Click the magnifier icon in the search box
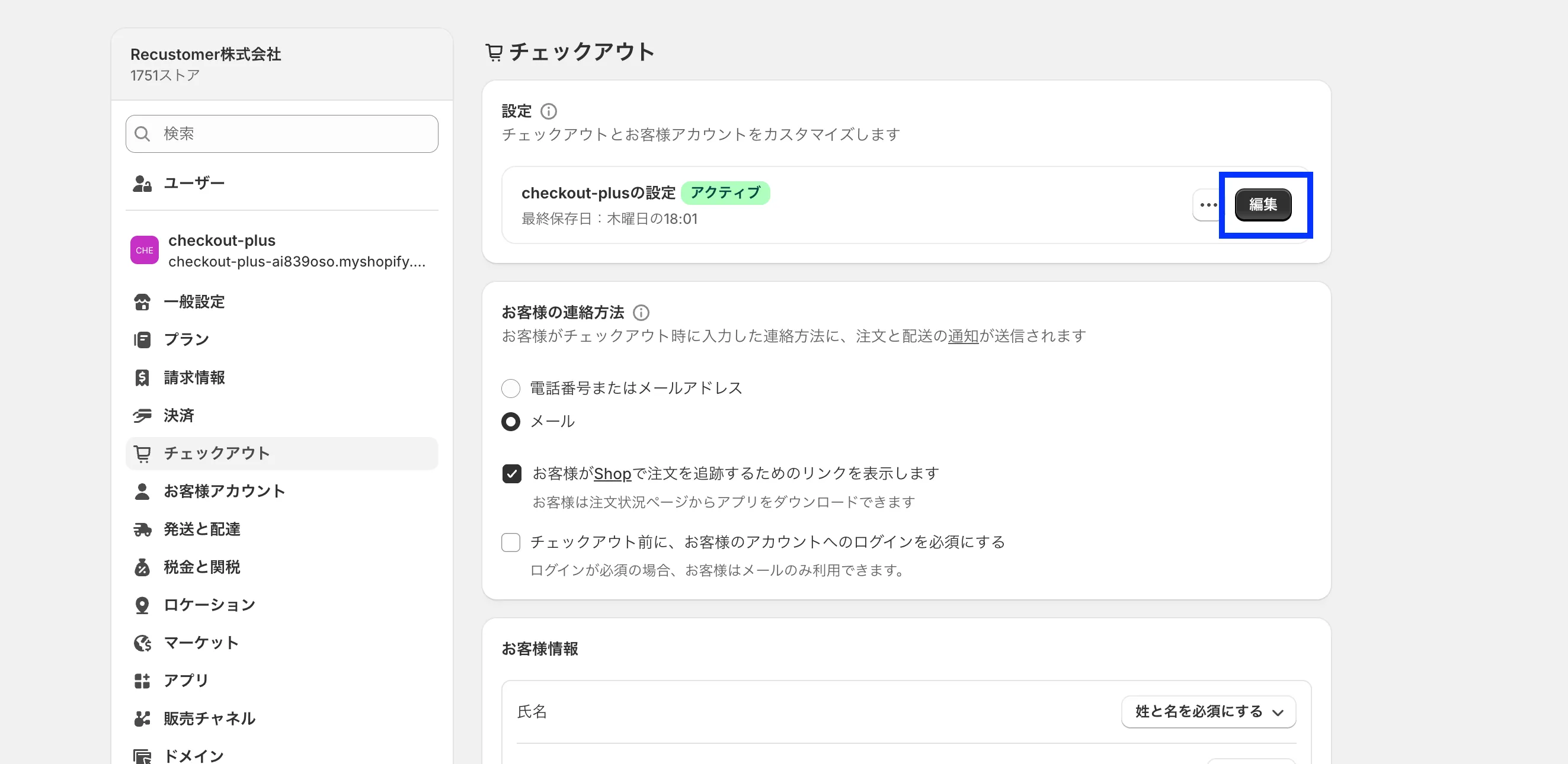This screenshot has height=764, width=1568. pyautogui.click(x=142, y=134)
